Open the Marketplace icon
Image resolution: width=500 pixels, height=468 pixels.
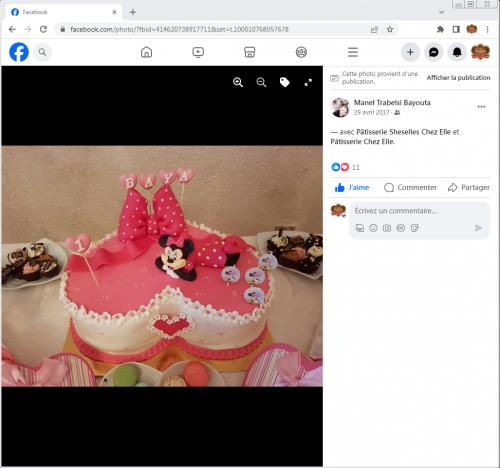pyautogui.click(x=250, y=52)
